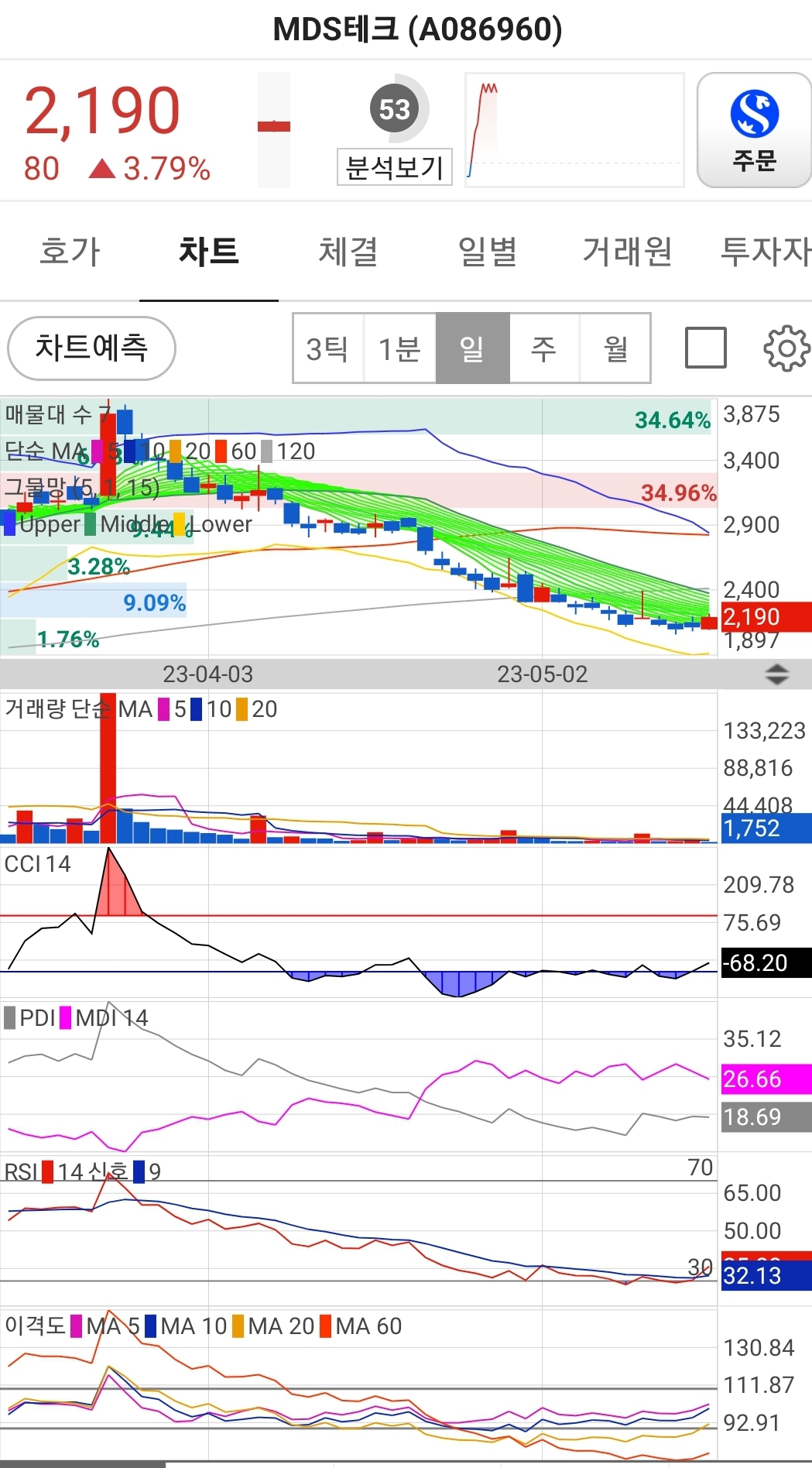The height and width of the screenshot is (1468, 812).
Task: Tap the 단순 MA 60 red swatch
Action: [221, 451]
